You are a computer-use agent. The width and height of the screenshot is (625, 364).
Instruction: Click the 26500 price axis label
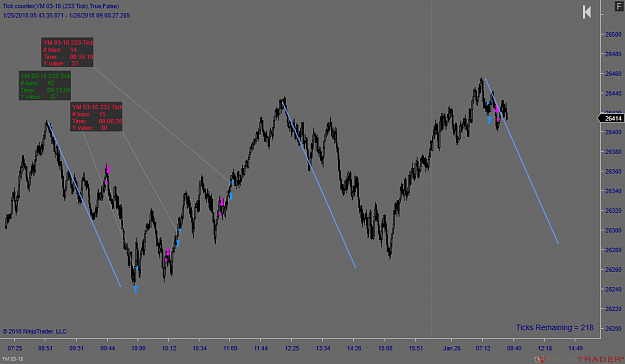tap(613, 35)
